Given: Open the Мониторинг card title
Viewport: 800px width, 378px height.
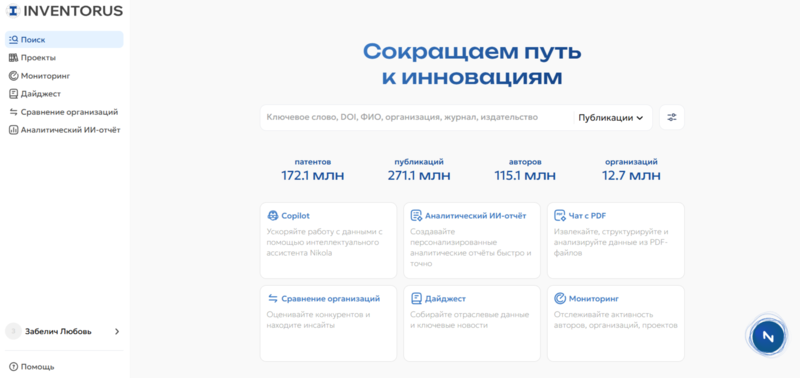Looking at the screenshot, I should click(x=594, y=298).
